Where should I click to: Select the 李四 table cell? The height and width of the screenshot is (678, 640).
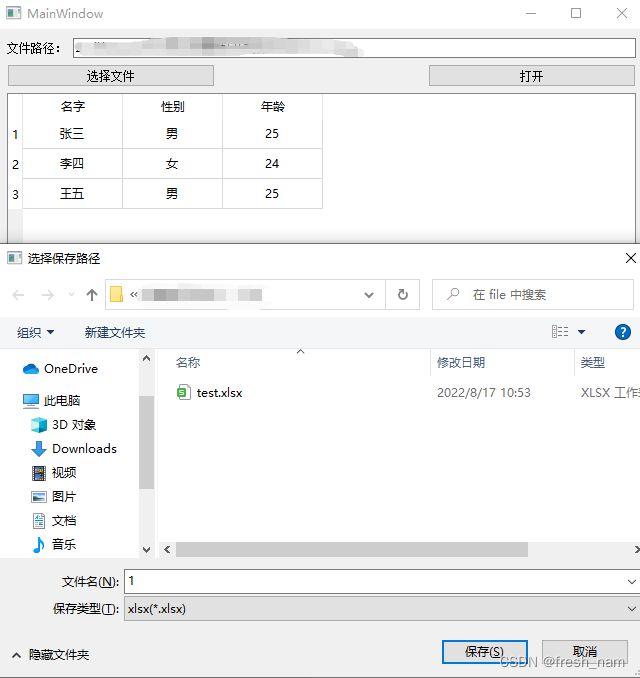[x=72, y=163]
